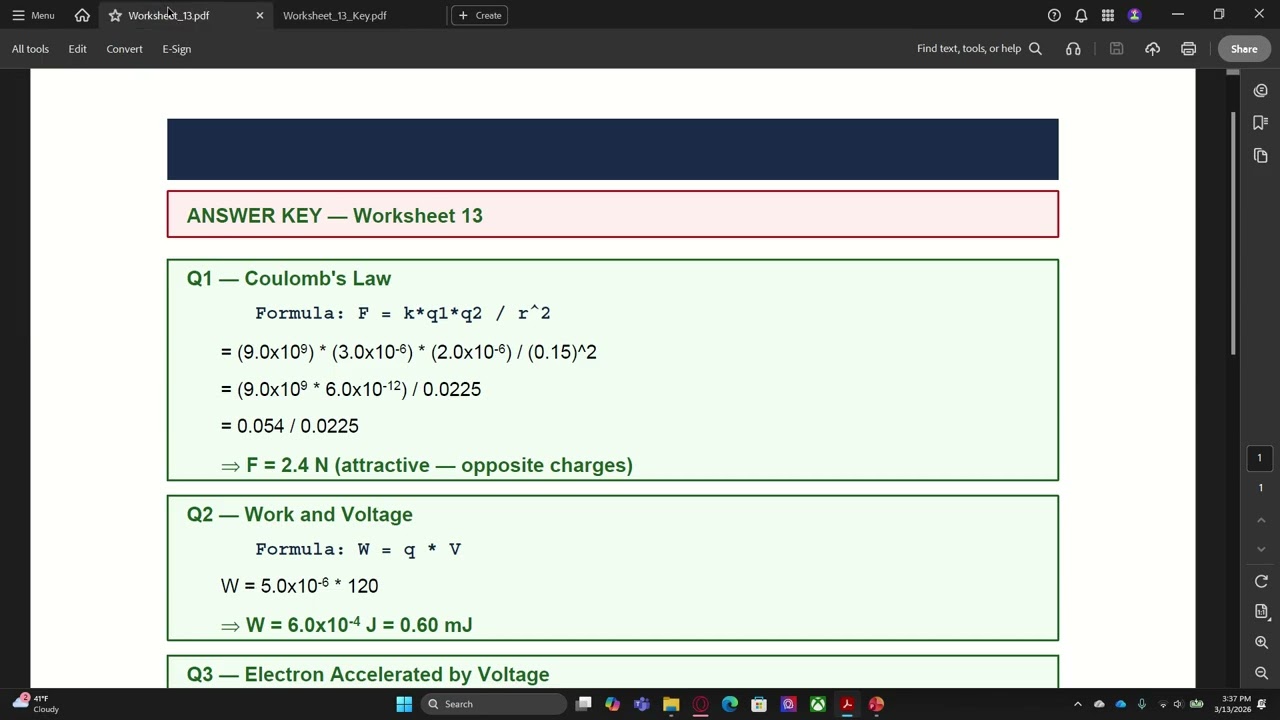Click the taskbar Search box

click(494, 704)
